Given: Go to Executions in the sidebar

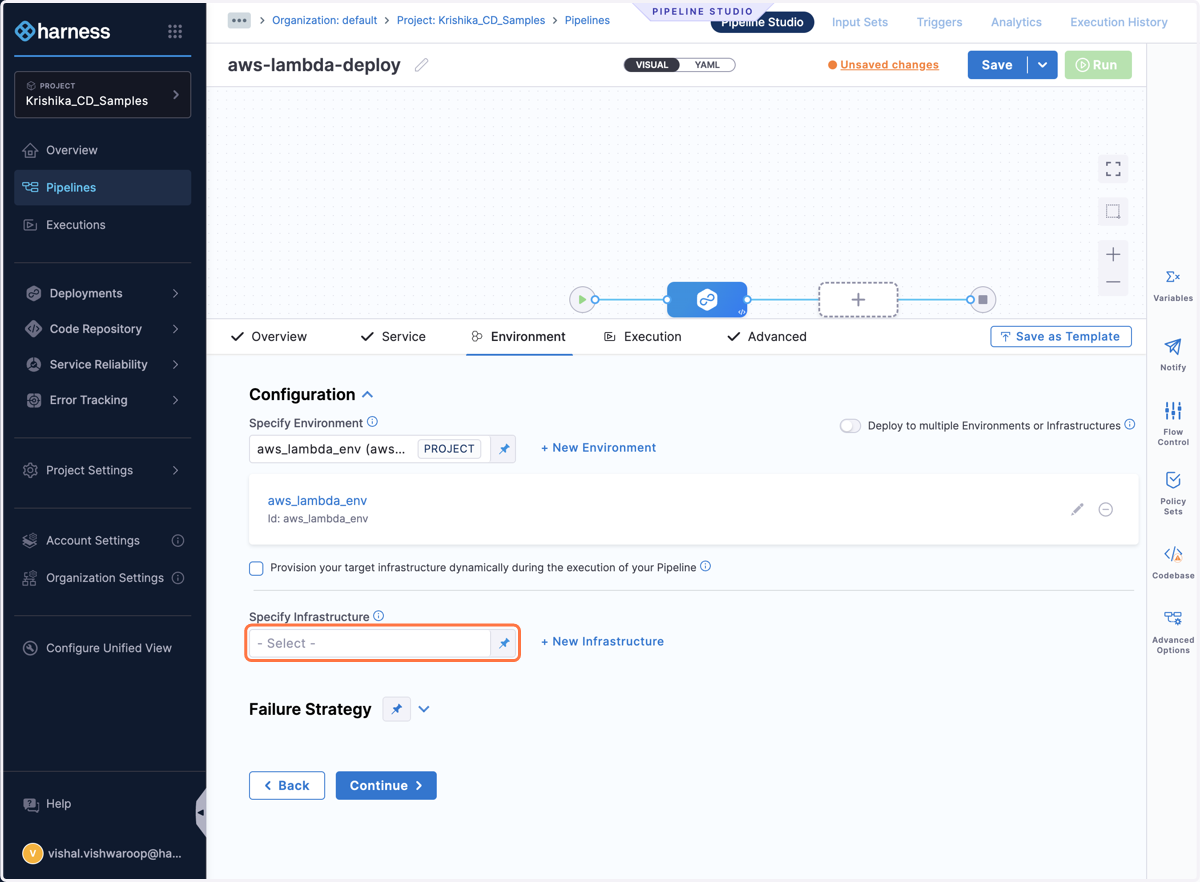Looking at the screenshot, I should coord(102,225).
